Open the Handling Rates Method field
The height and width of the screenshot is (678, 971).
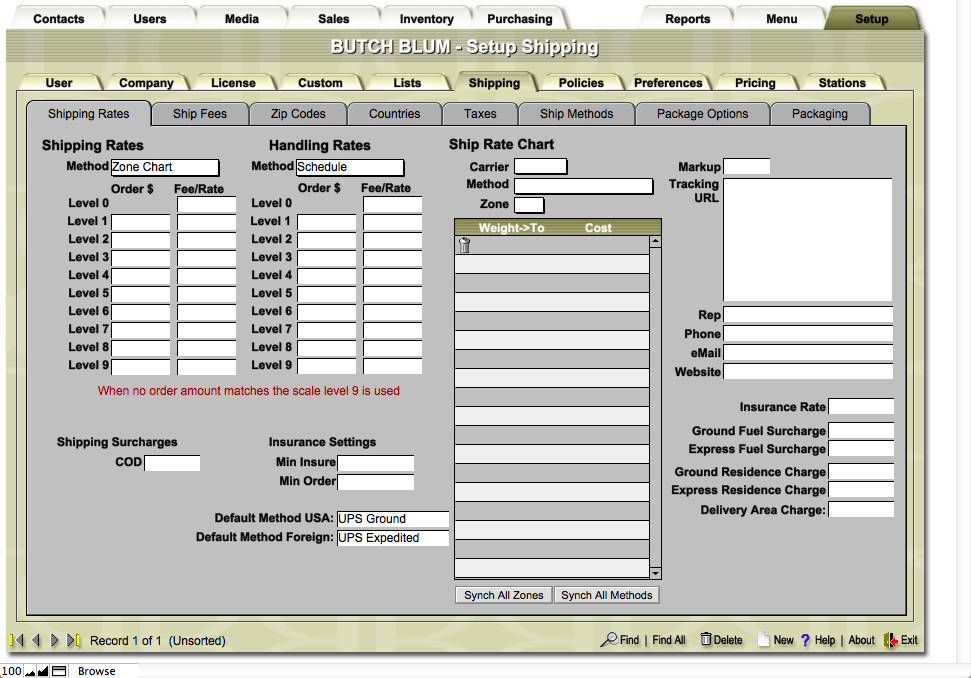(350, 167)
